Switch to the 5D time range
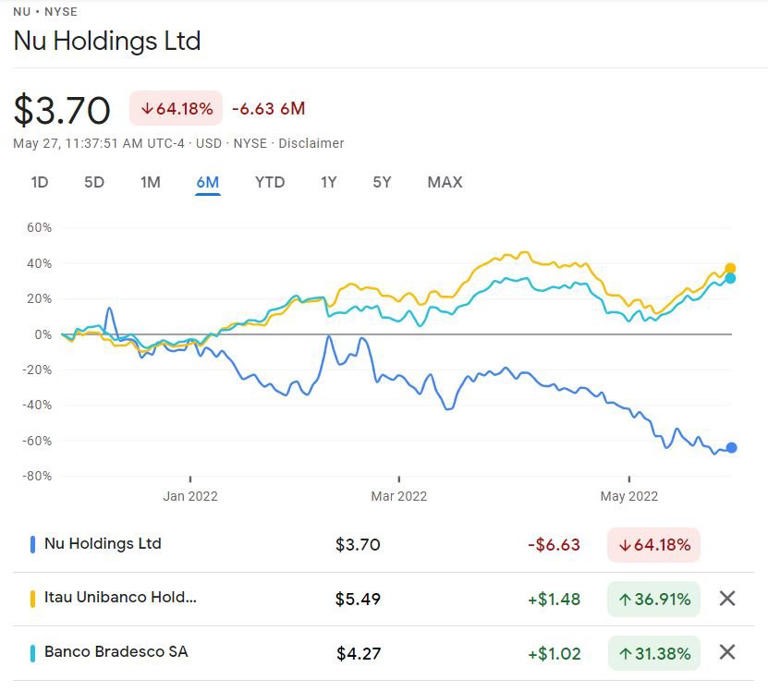This screenshot has width=768, height=691. pyautogui.click(x=94, y=182)
